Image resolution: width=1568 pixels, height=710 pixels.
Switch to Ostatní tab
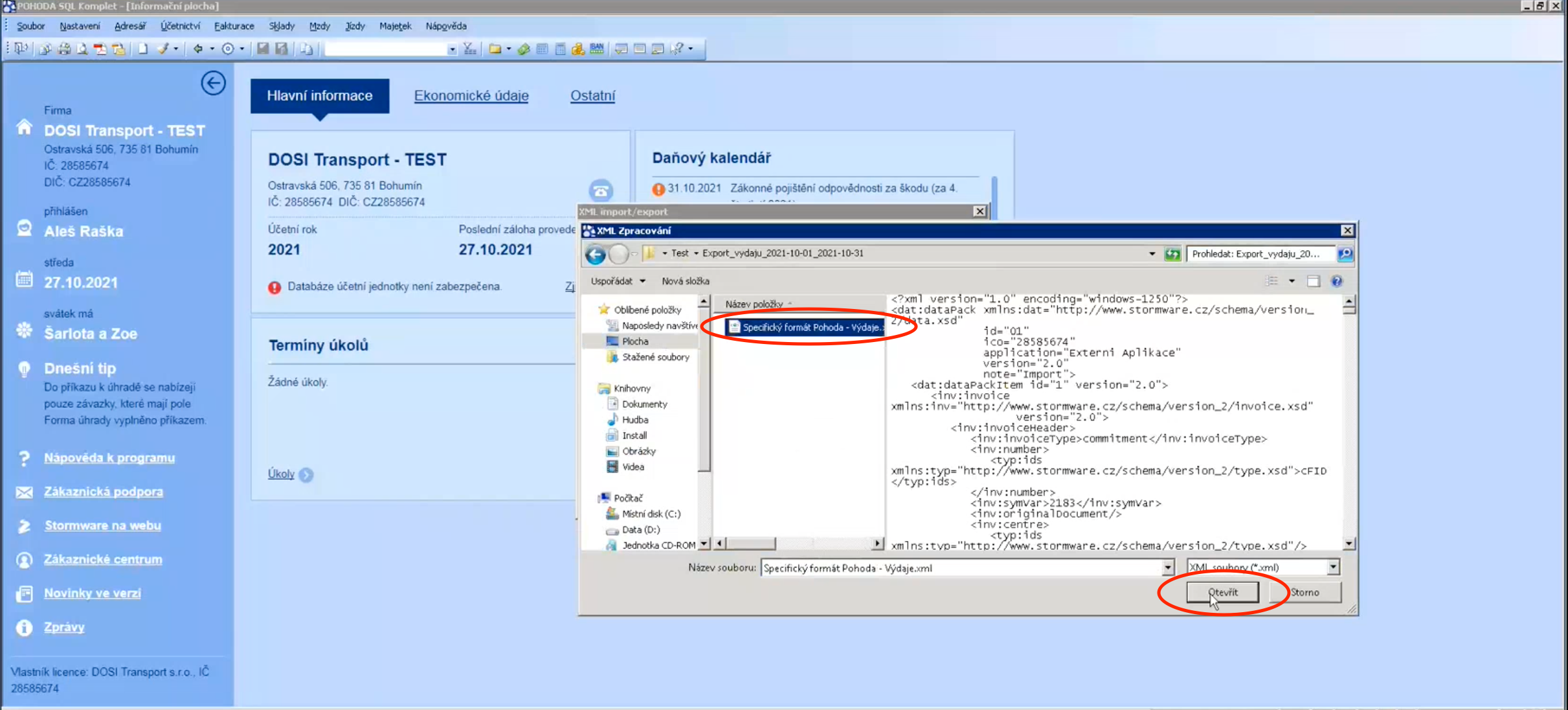[592, 96]
